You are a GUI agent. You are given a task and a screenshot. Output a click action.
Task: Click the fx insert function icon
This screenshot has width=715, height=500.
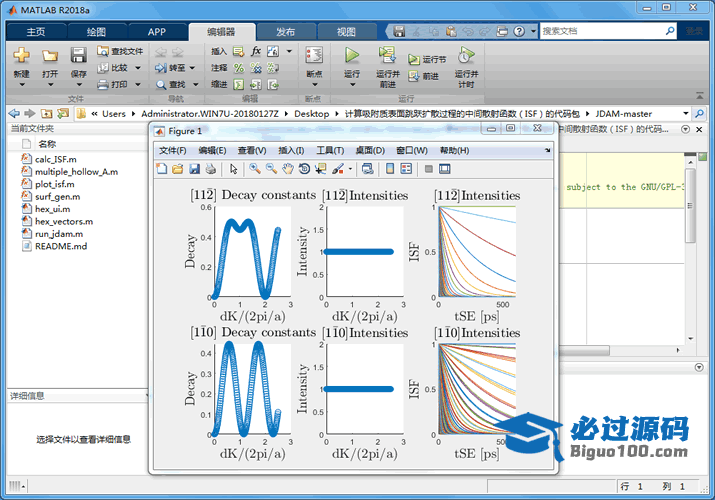coord(256,51)
